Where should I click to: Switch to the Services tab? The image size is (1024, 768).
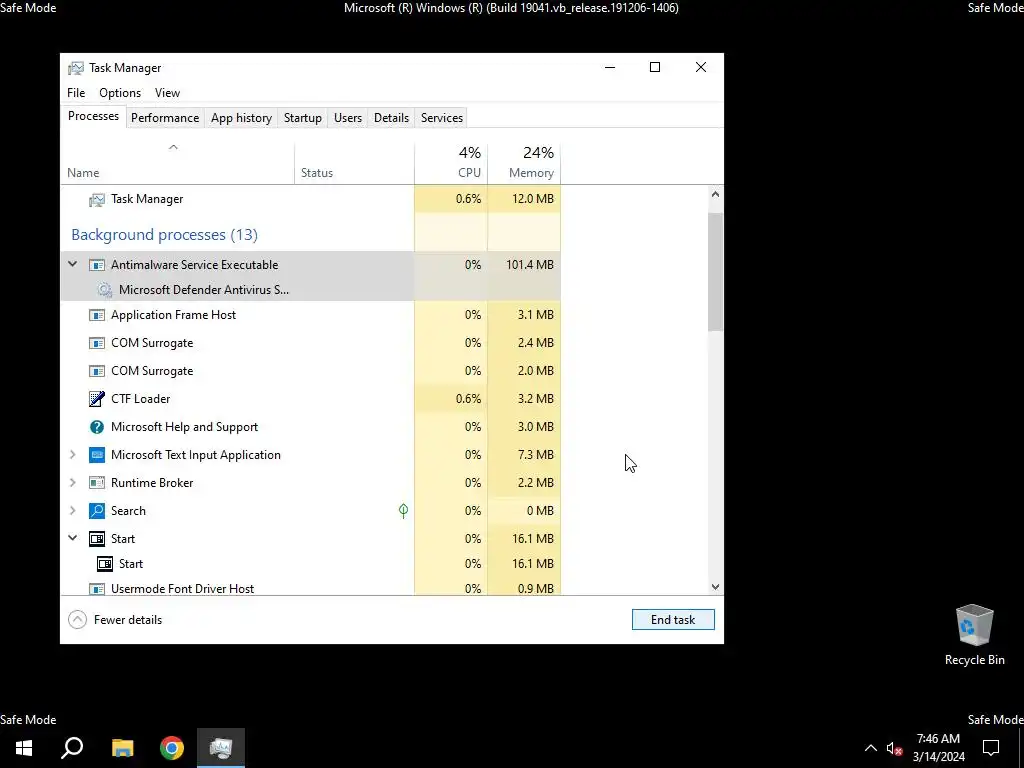coord(441,118)
